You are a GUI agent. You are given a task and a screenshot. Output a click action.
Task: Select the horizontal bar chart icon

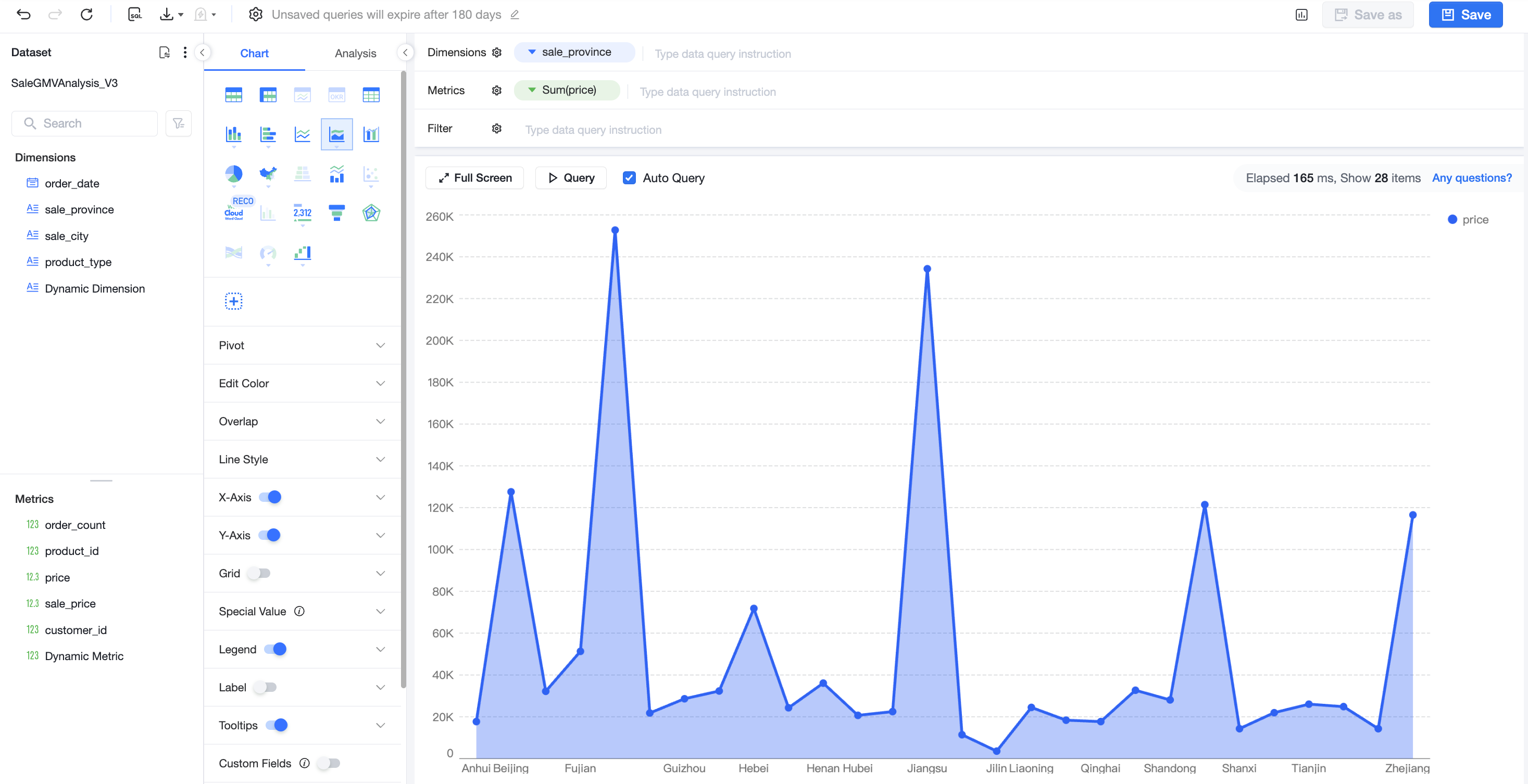coord(268,135)
